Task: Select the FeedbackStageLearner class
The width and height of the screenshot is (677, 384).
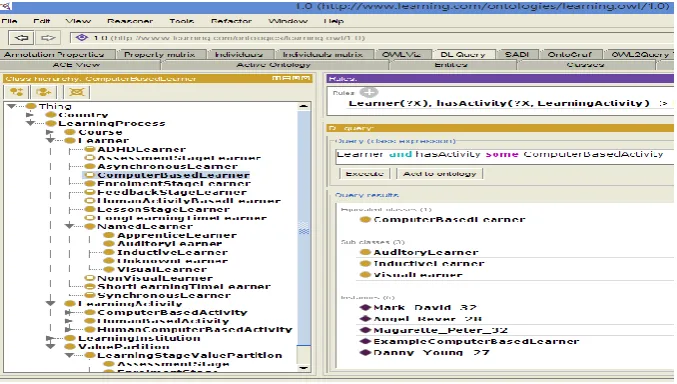Action: [172, 192]
